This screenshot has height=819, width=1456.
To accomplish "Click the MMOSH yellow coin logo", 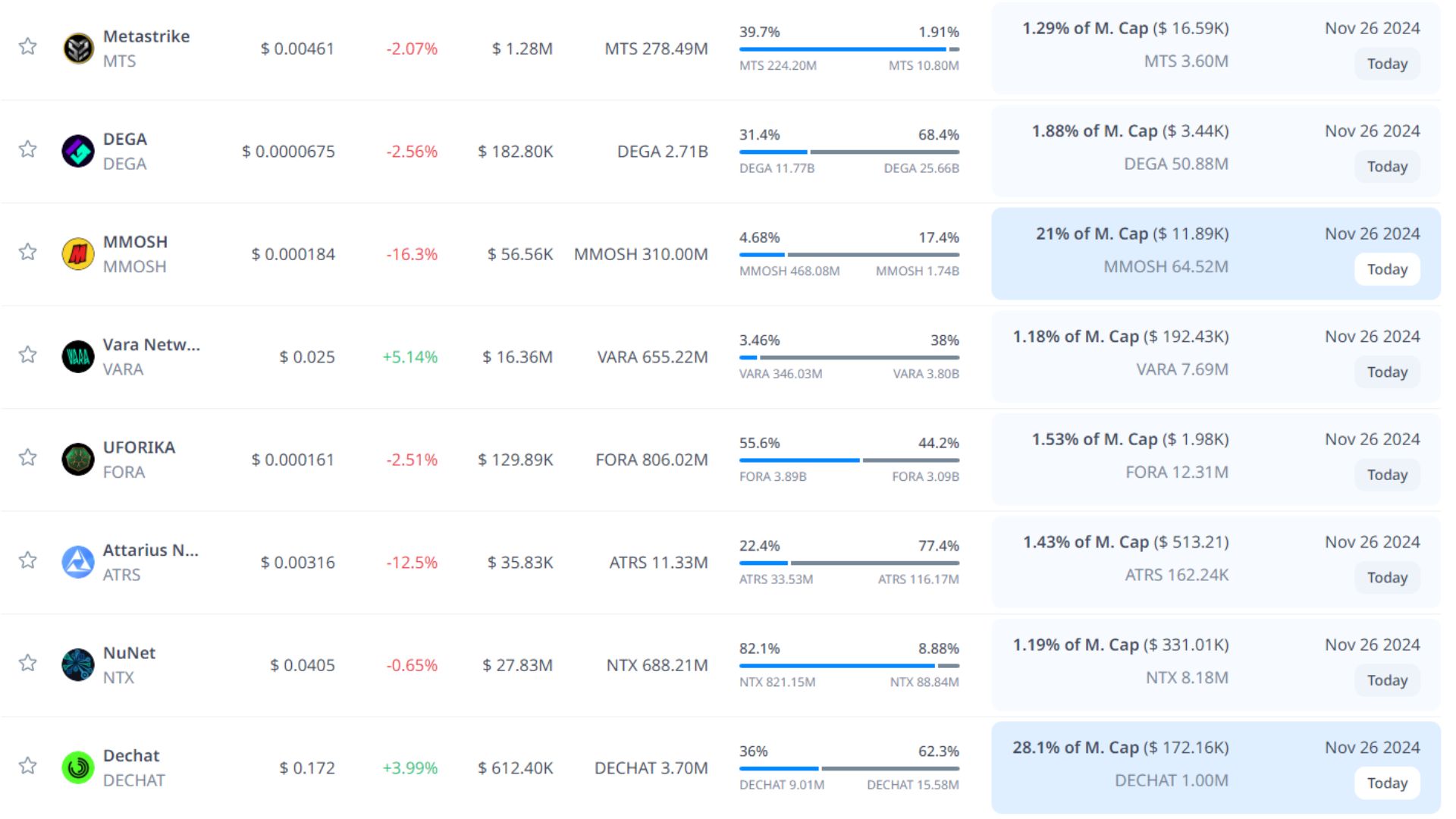I will click(x=78, y=254).
